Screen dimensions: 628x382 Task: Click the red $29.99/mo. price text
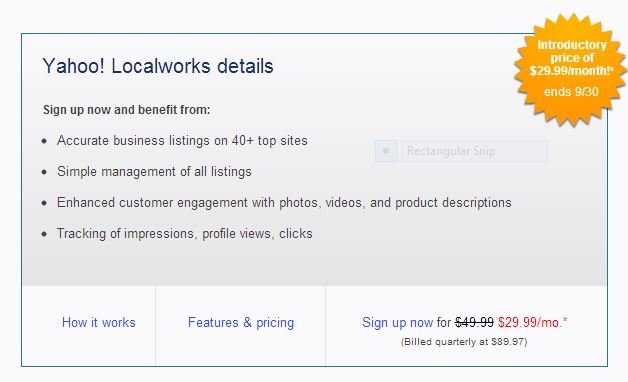tap(533, 322)
